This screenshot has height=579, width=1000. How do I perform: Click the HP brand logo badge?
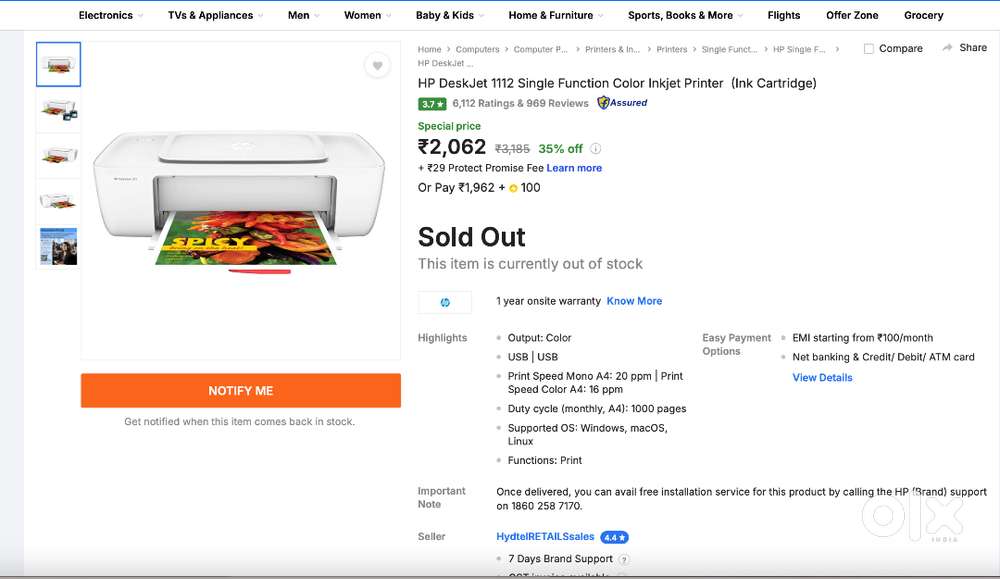tap(445, 301)
